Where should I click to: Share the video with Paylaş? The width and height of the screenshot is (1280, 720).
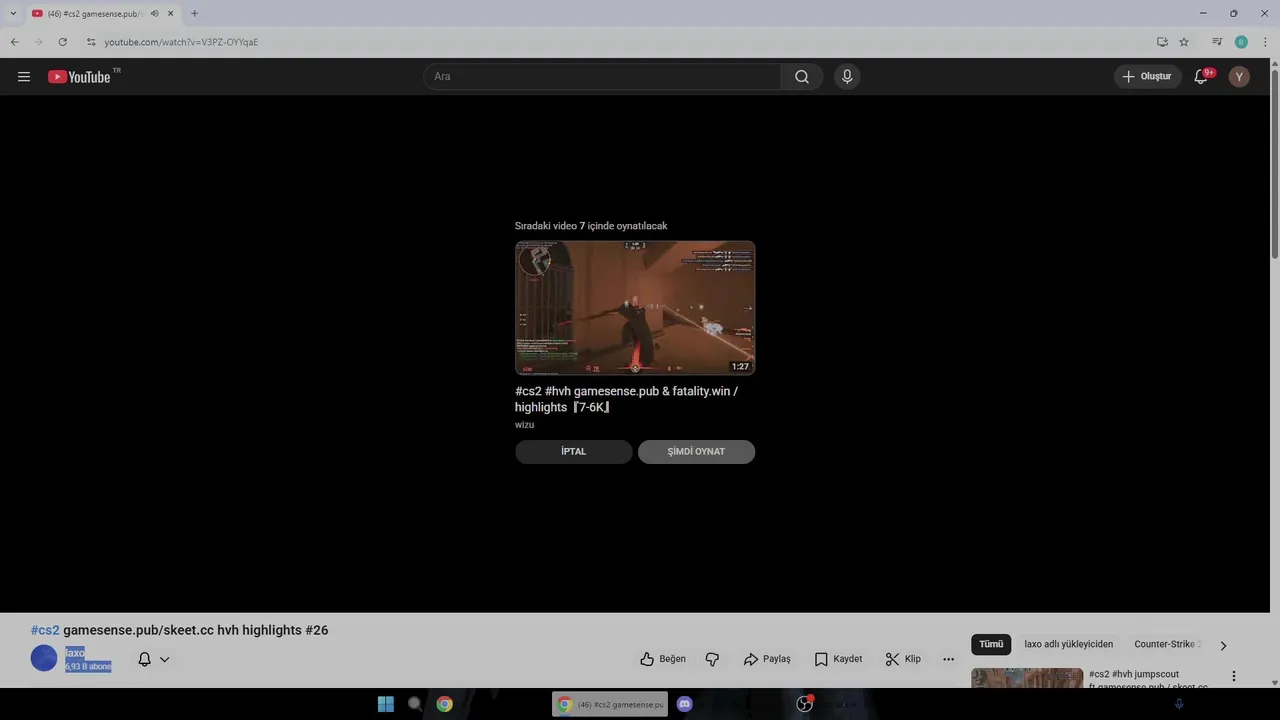(x=767, y=659)
